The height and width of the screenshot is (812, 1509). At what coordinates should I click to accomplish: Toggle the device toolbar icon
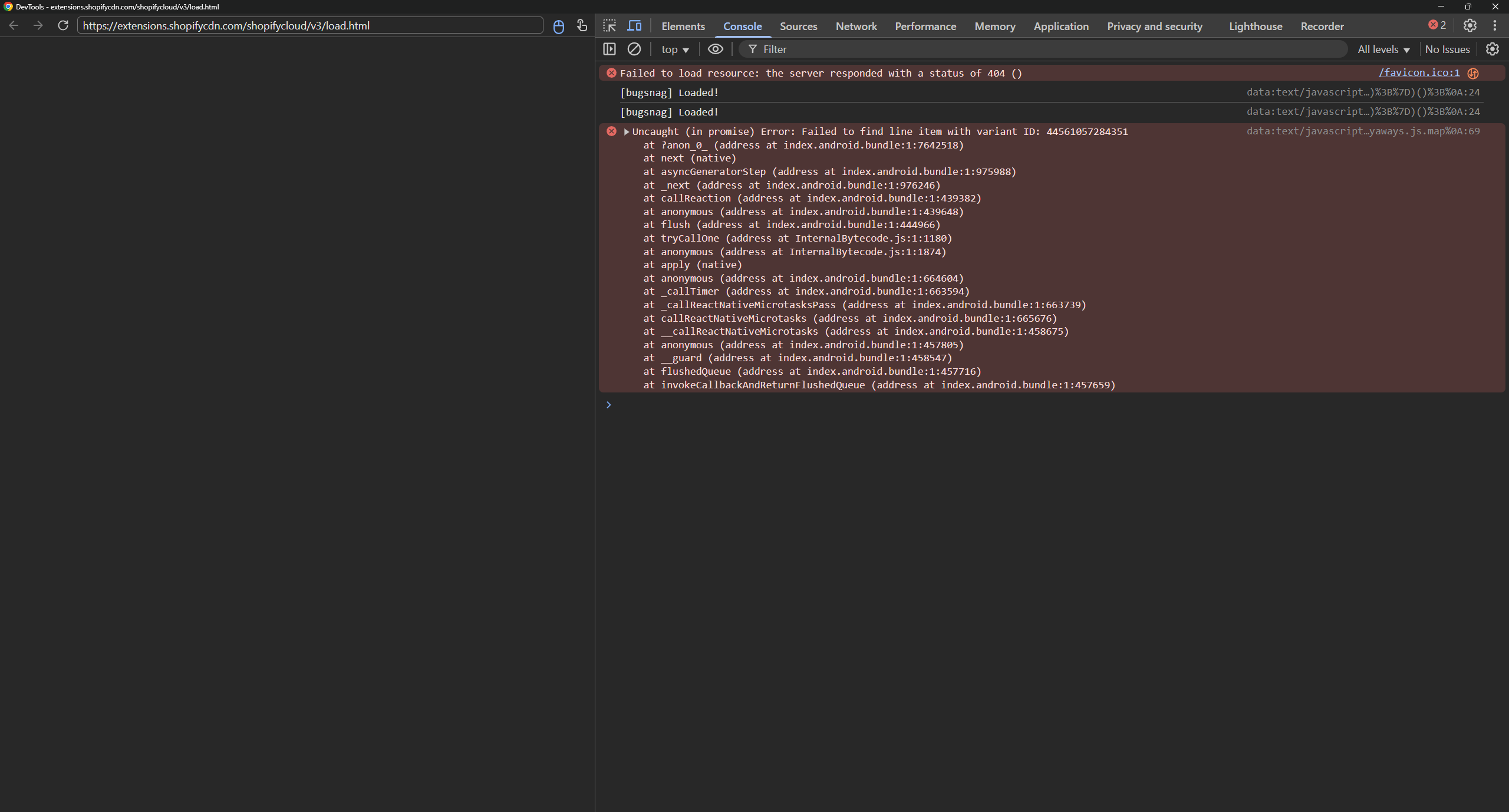click(634, 26)
